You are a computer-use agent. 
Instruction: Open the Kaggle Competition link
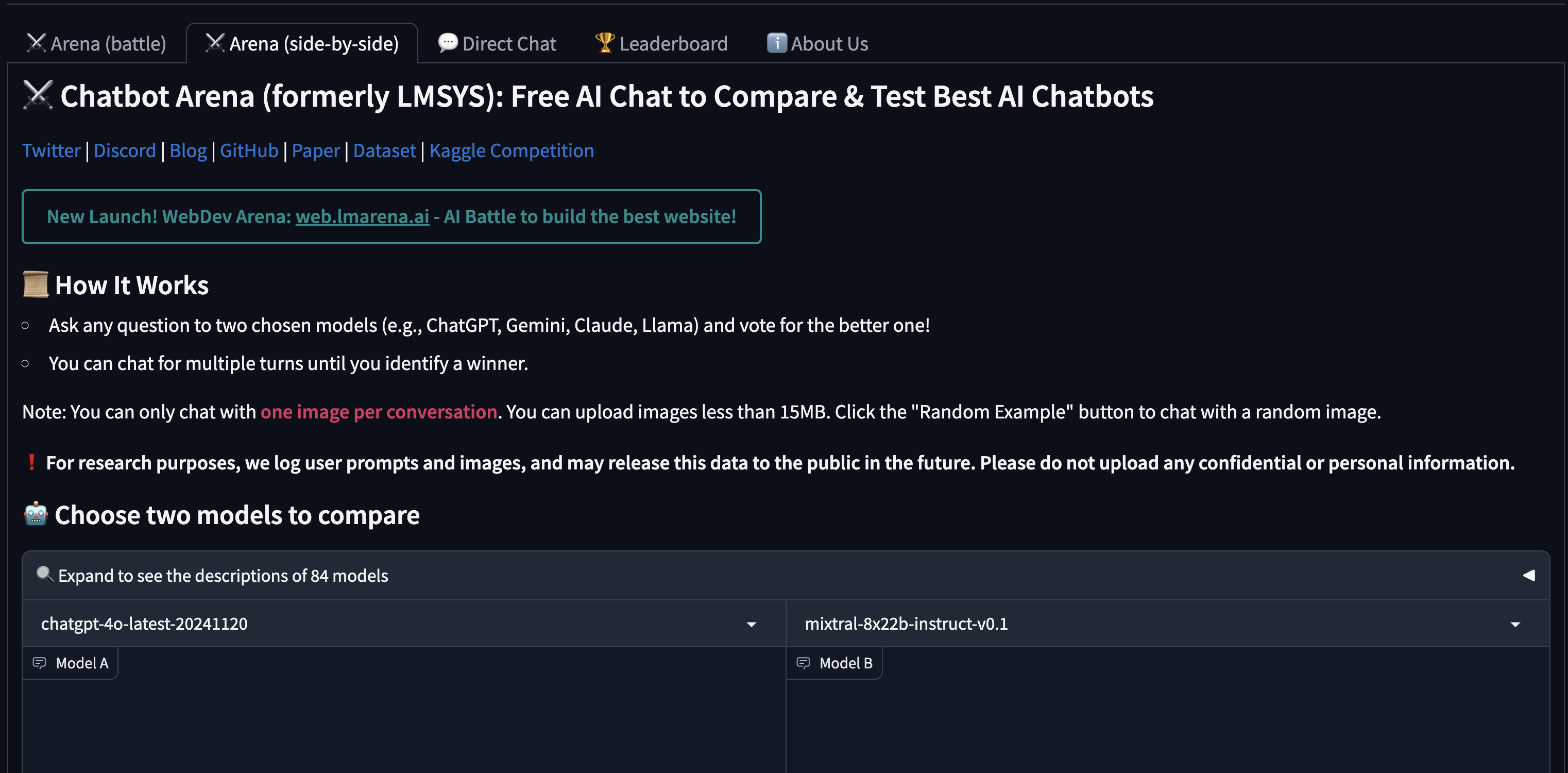click(512, 150)
